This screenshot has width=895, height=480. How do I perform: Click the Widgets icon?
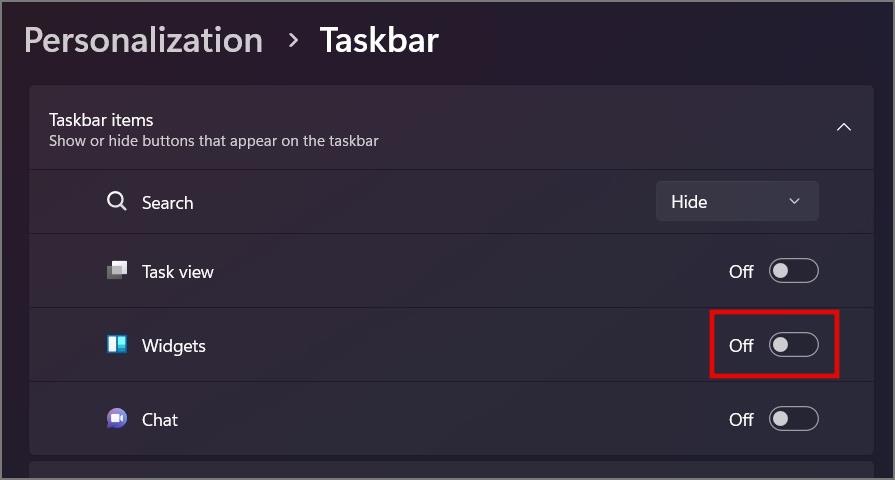[x=117, y=344]
